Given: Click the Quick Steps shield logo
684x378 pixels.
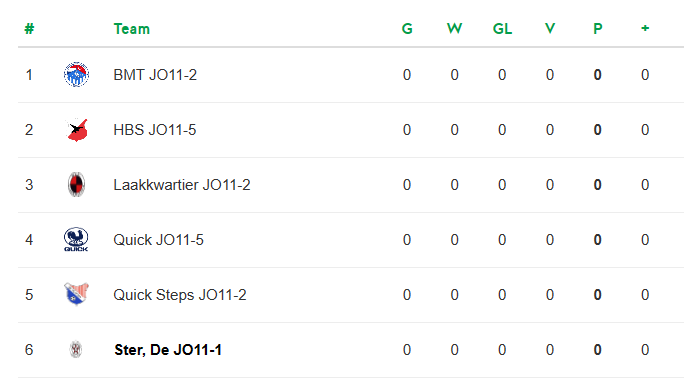Looking at the screenshot, I should pyautogui.click(x=76, y=294).
